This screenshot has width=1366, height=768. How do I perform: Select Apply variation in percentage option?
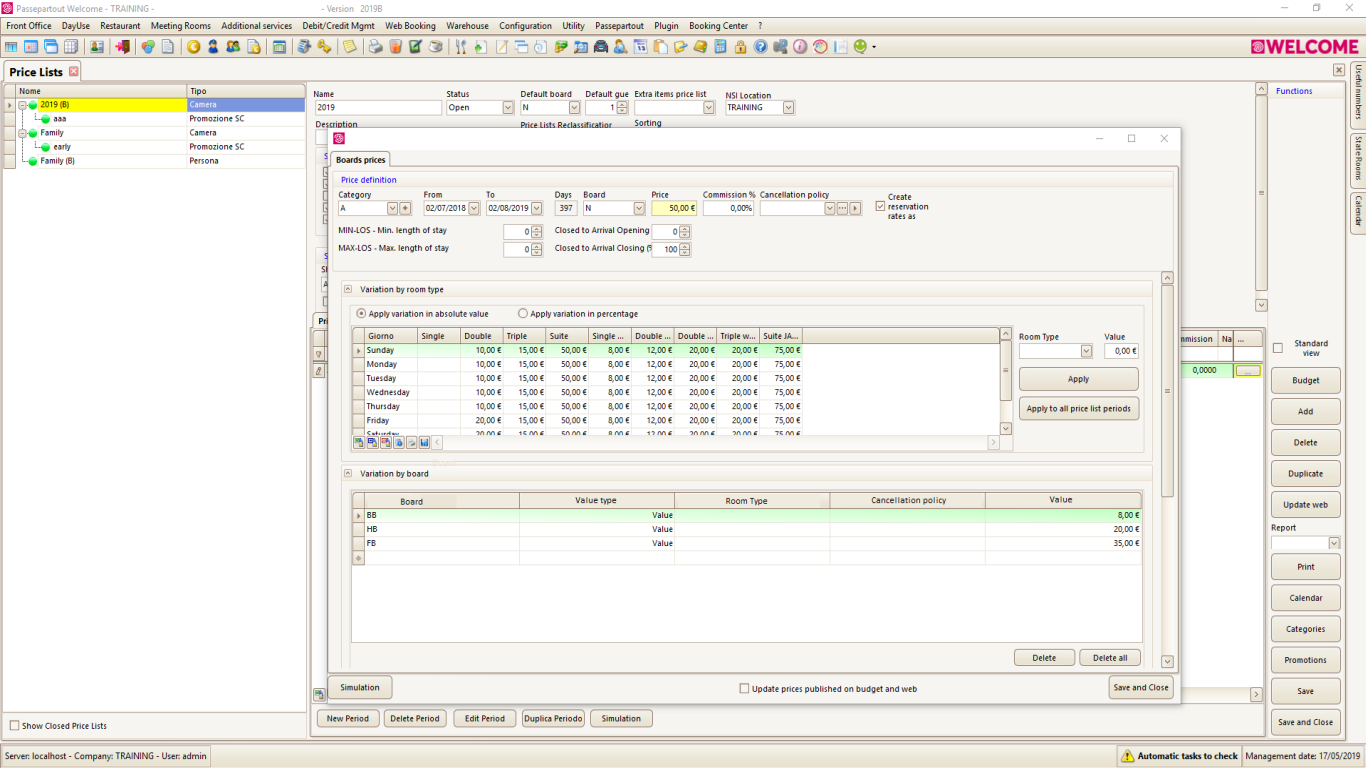pyautogui.click(x=523, y=314)
